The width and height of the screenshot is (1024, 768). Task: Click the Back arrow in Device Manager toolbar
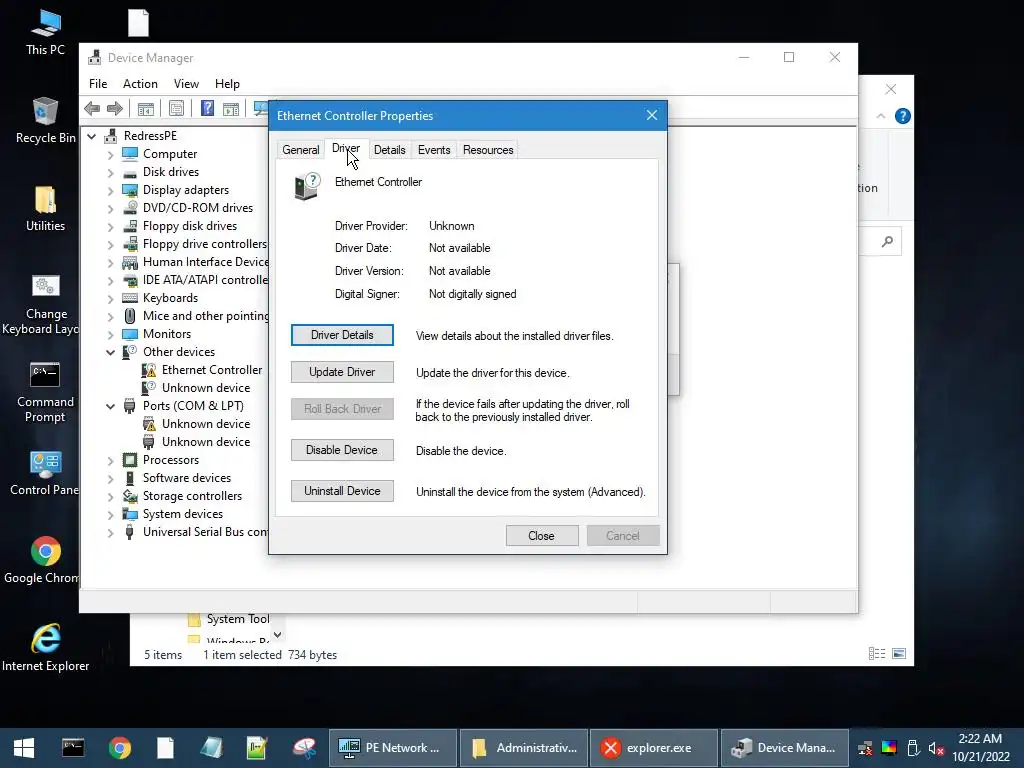pyautogui.click(x=92, y=108)
